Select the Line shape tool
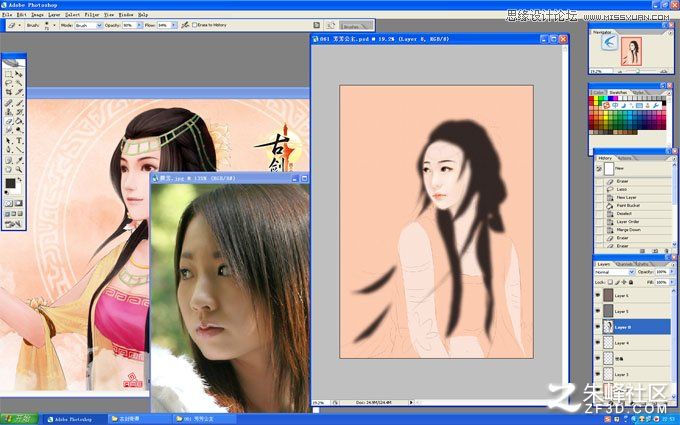This screenshot has height=425, width=680. [x=19, y=150]
